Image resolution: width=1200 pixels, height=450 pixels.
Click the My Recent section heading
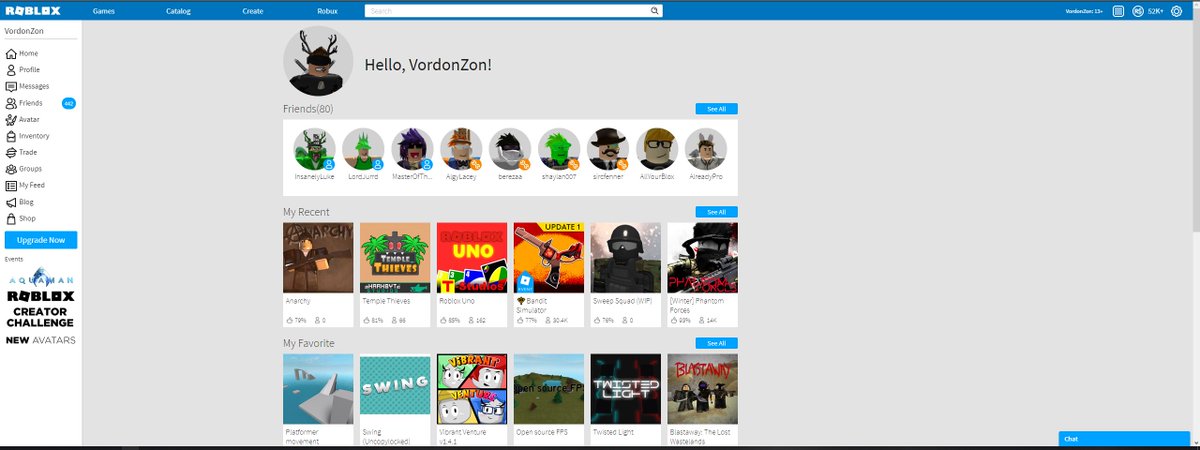(x=306, y=212)
